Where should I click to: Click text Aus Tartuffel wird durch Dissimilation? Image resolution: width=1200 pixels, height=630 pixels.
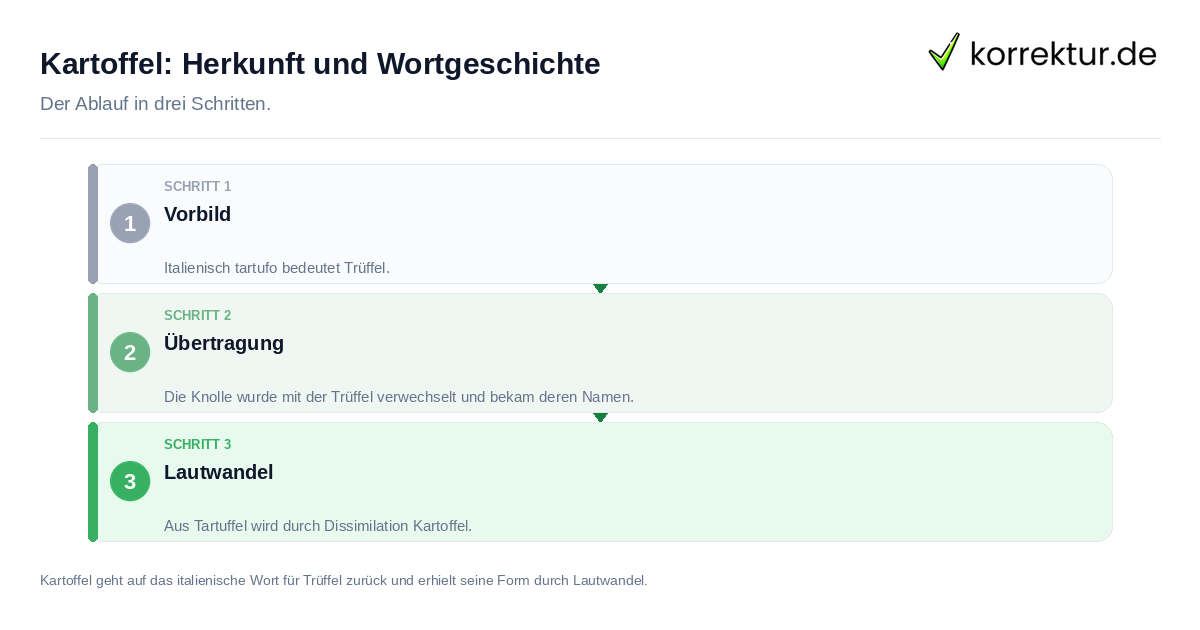pyautogui.click(x=317, y=526)
